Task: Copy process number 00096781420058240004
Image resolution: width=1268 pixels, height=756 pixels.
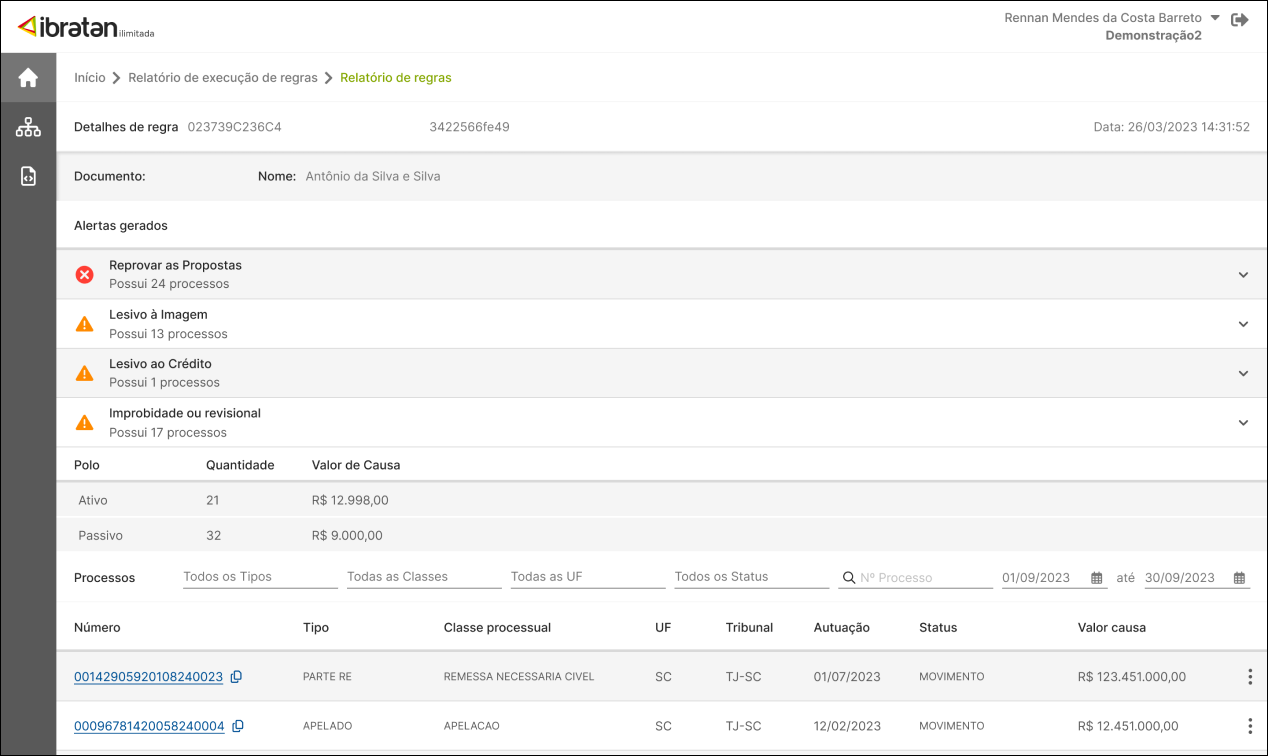Action: click(x=238, y=726)
